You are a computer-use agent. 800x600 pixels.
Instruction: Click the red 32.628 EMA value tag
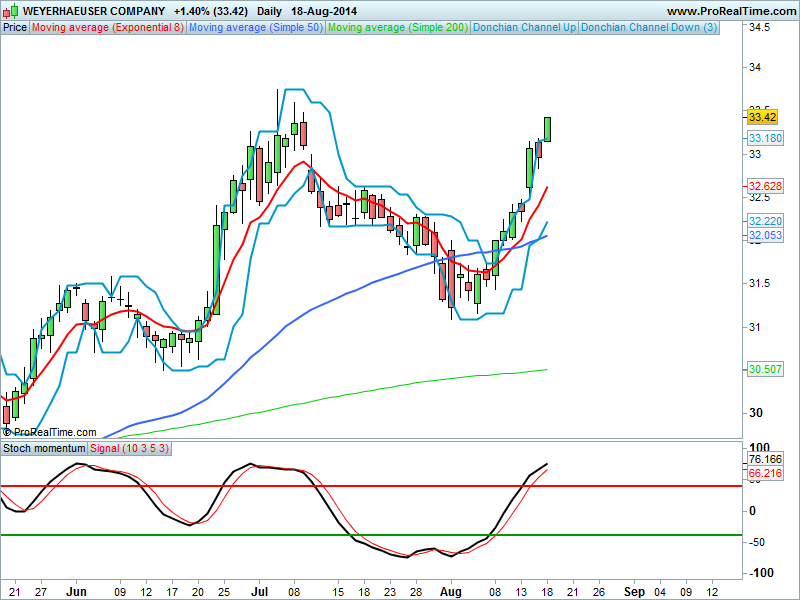(x=765, y=186)
